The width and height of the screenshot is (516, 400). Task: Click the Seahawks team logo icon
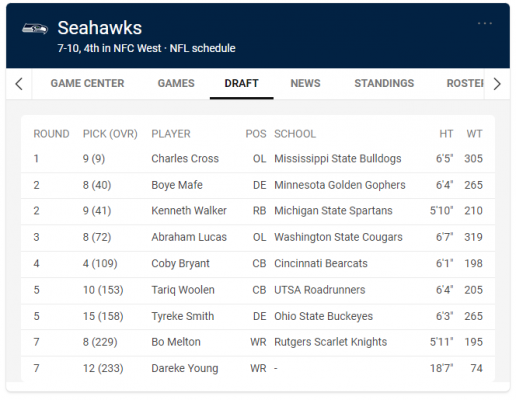coord(35,29)
